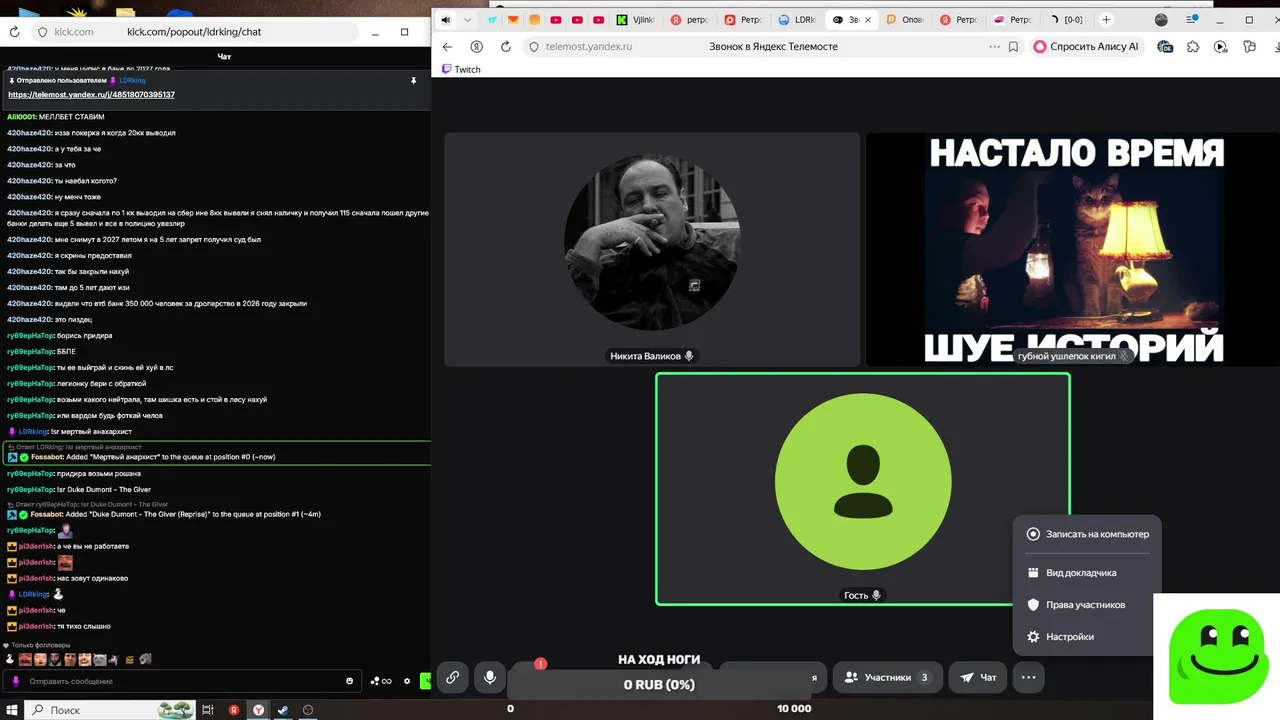The height and width of the screenshot is (720, 1280).
Task: Click the Kick chat message input field
Action: [x=185, y=681]
